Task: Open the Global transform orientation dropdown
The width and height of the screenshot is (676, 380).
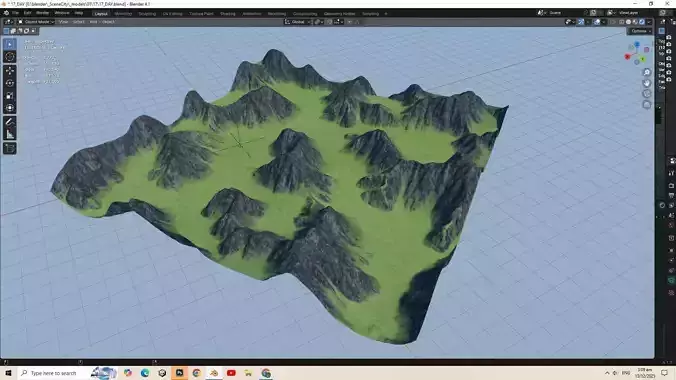Action: 297,22
